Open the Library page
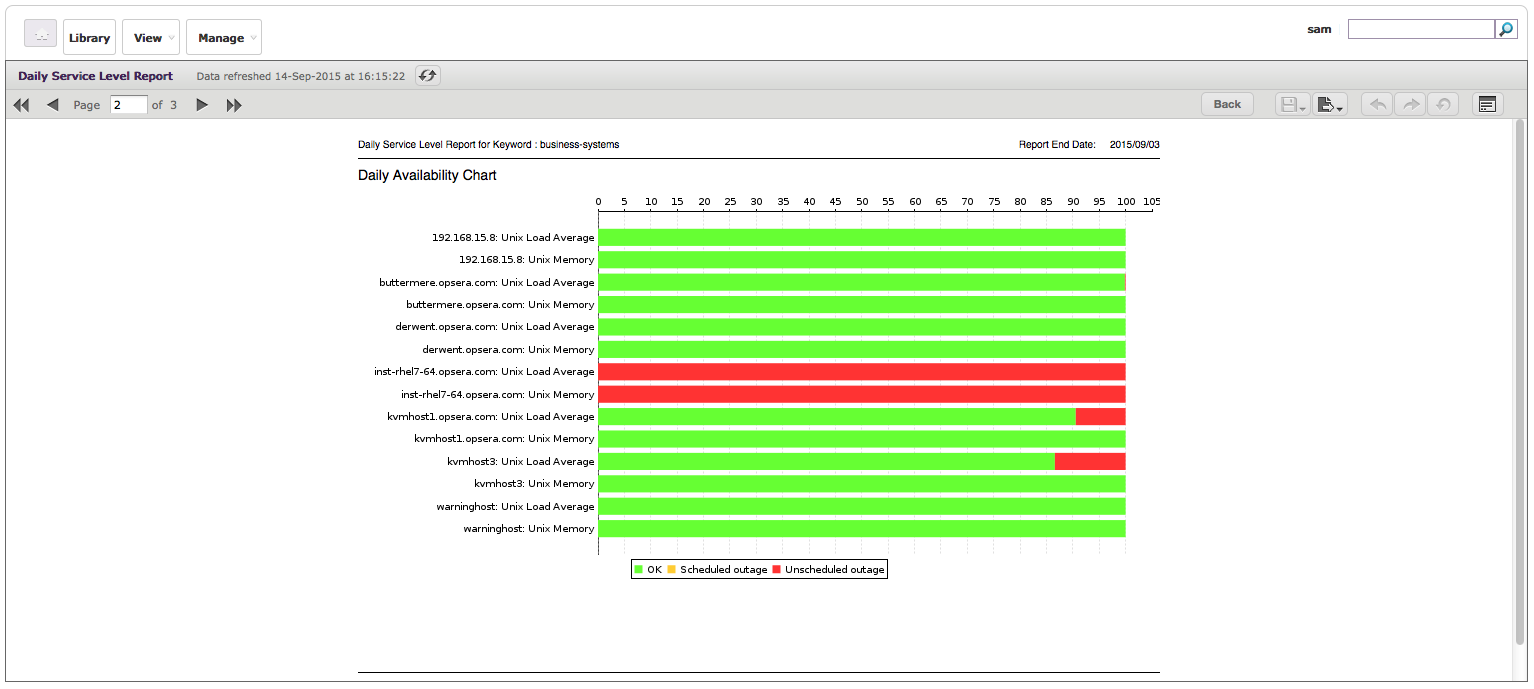The width and height of the screenshot is (1534, 689). [89, 37]
